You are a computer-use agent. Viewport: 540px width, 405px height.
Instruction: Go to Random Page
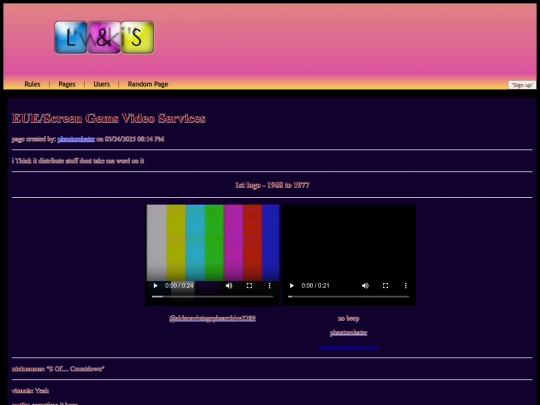(x=148, y=84)
